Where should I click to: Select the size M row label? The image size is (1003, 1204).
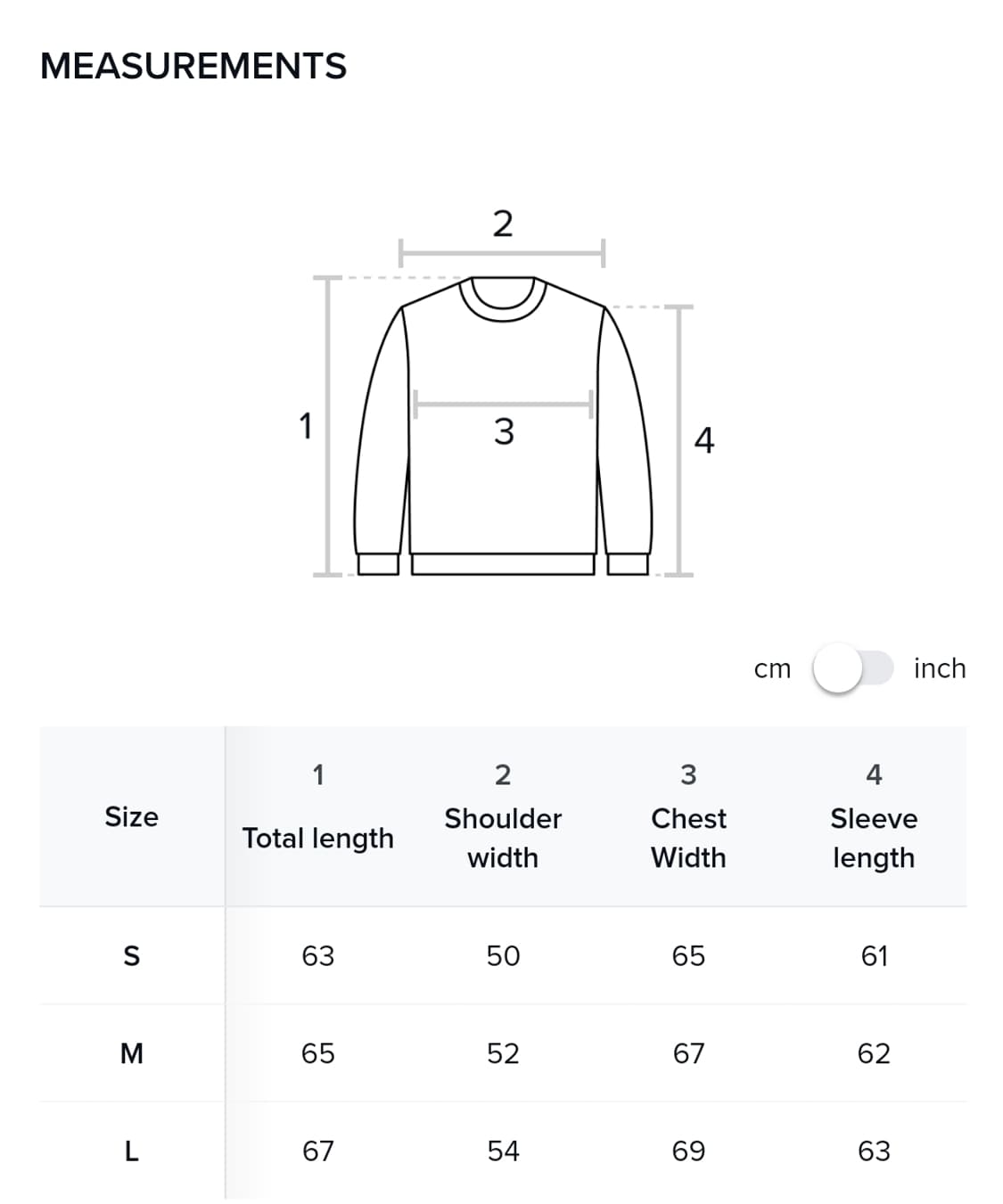pyautogui.click(x=132, y=1053)
